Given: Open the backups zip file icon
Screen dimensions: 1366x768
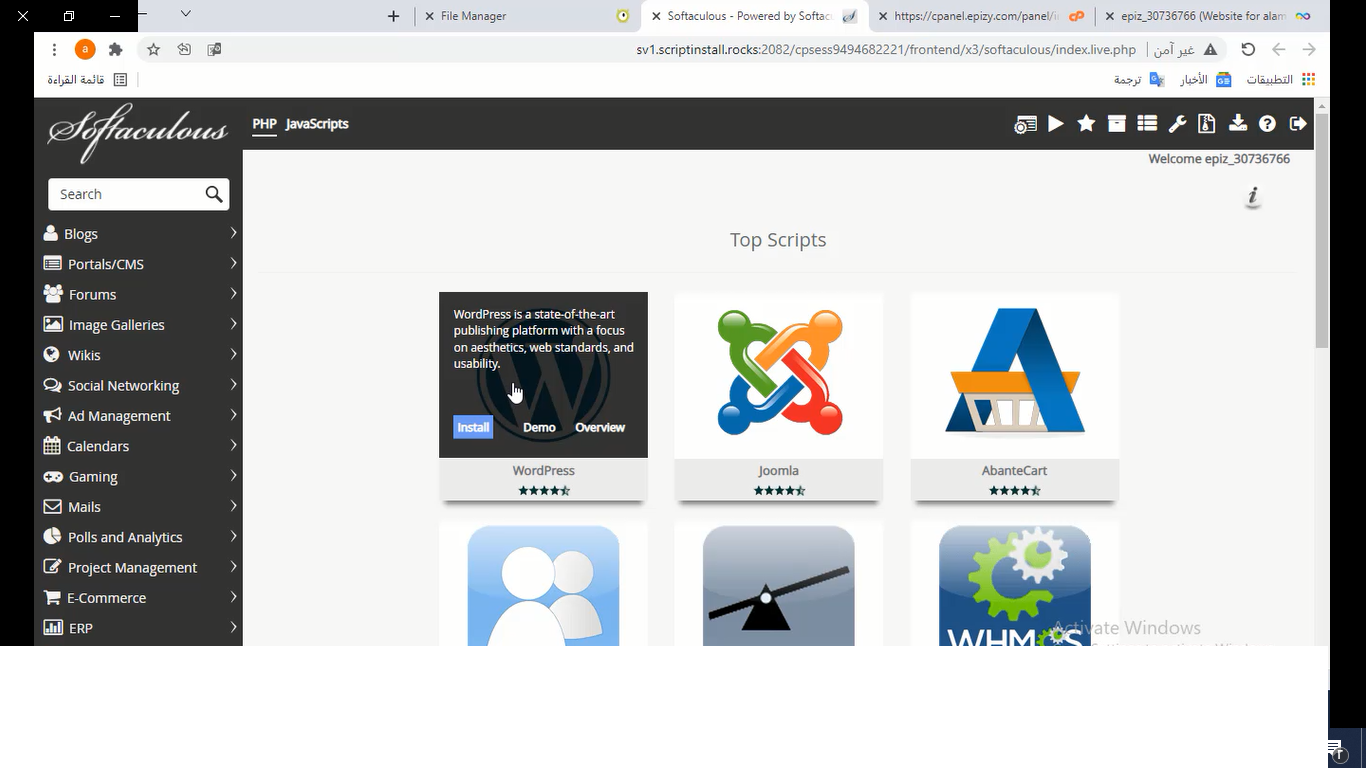Looking at the screenshot, I should tap(1207, 124).
